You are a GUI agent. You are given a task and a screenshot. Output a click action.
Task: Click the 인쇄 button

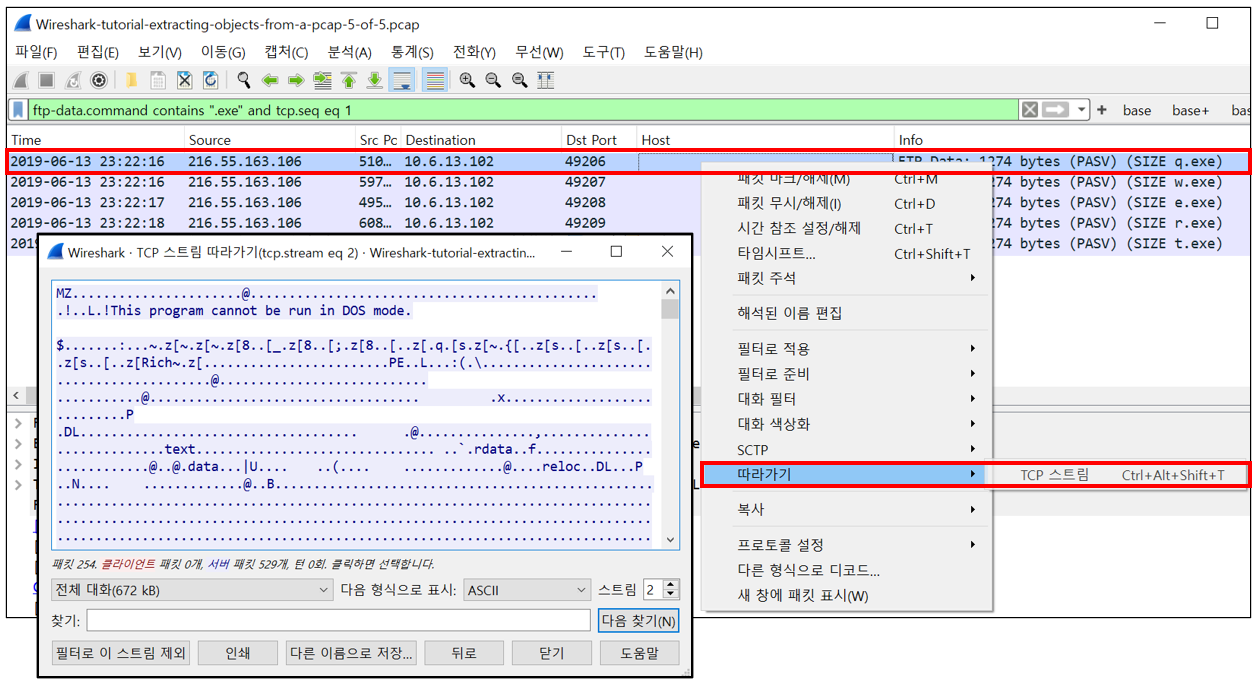237,653
